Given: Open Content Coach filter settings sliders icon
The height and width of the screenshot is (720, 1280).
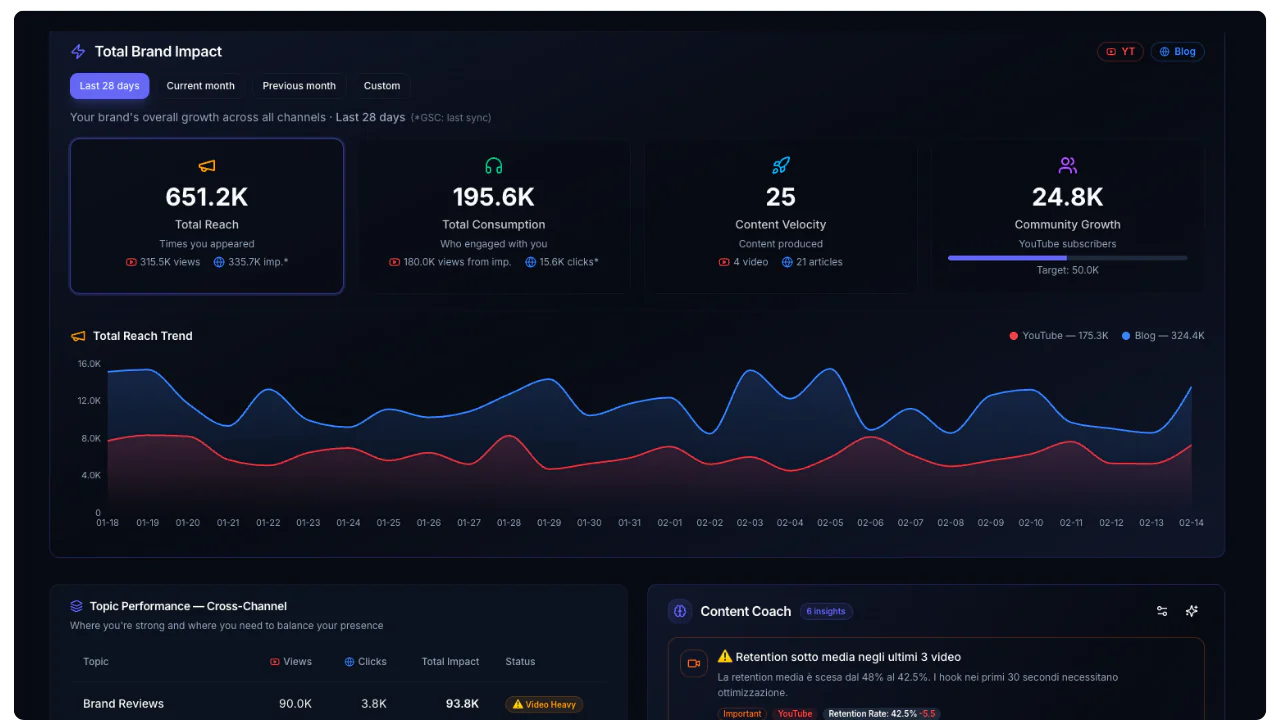Looking at the screenshot, I should (1162, 611).
